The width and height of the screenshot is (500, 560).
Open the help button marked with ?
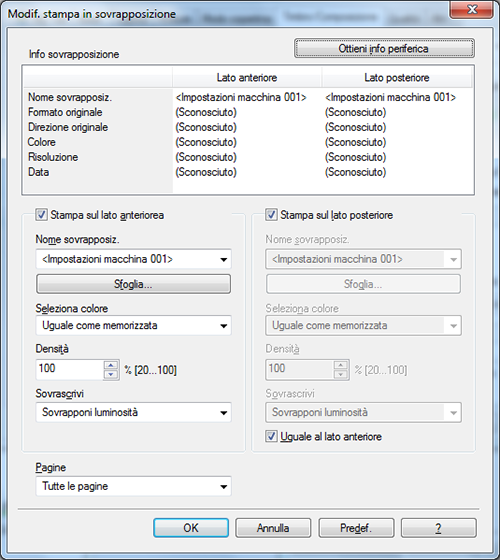point(439,528)
